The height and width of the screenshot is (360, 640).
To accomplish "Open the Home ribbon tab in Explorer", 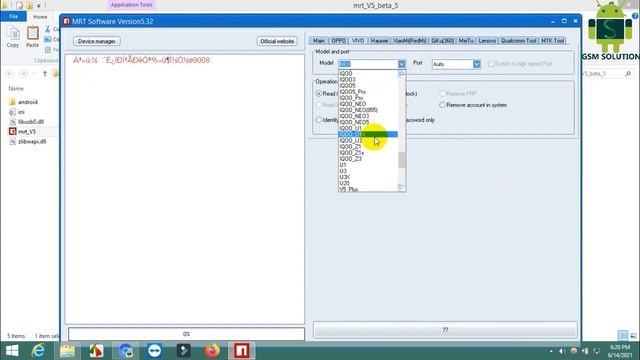I will pos(40,17).
